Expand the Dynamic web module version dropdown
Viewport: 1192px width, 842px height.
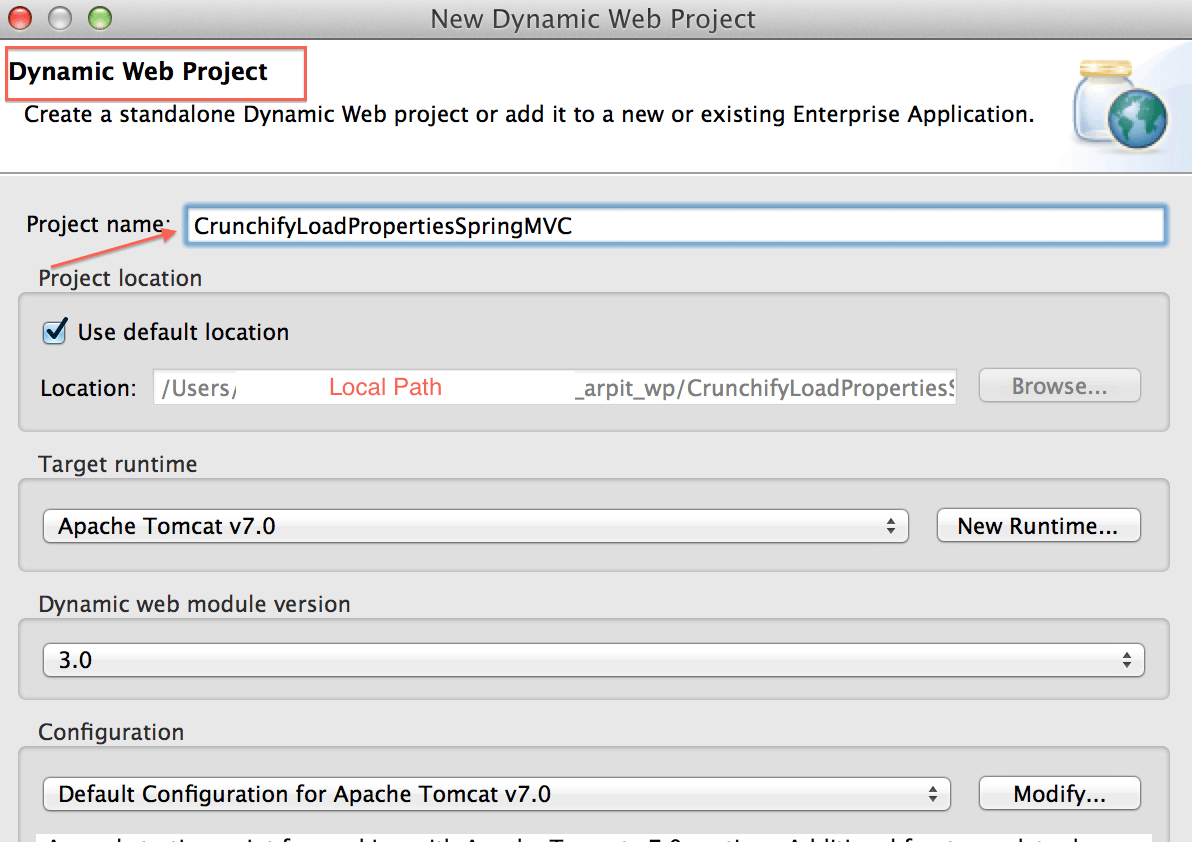593,660
